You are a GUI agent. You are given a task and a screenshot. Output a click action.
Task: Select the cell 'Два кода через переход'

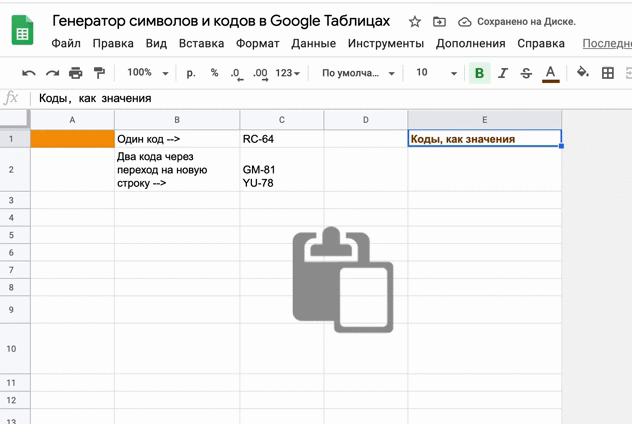177,170
